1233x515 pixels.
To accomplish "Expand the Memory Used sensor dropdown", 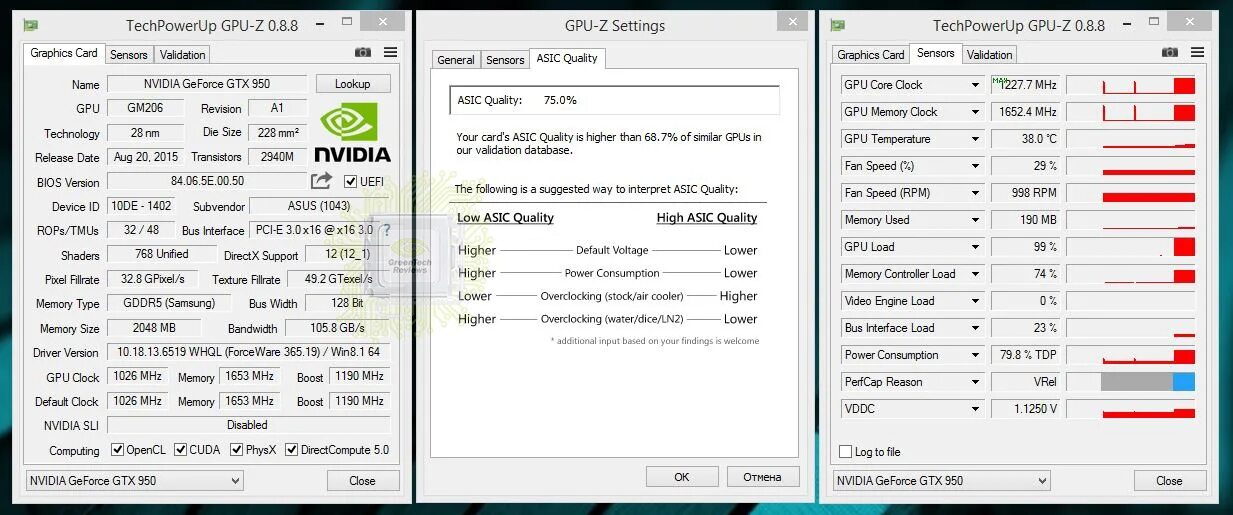I will pos(975,220).
